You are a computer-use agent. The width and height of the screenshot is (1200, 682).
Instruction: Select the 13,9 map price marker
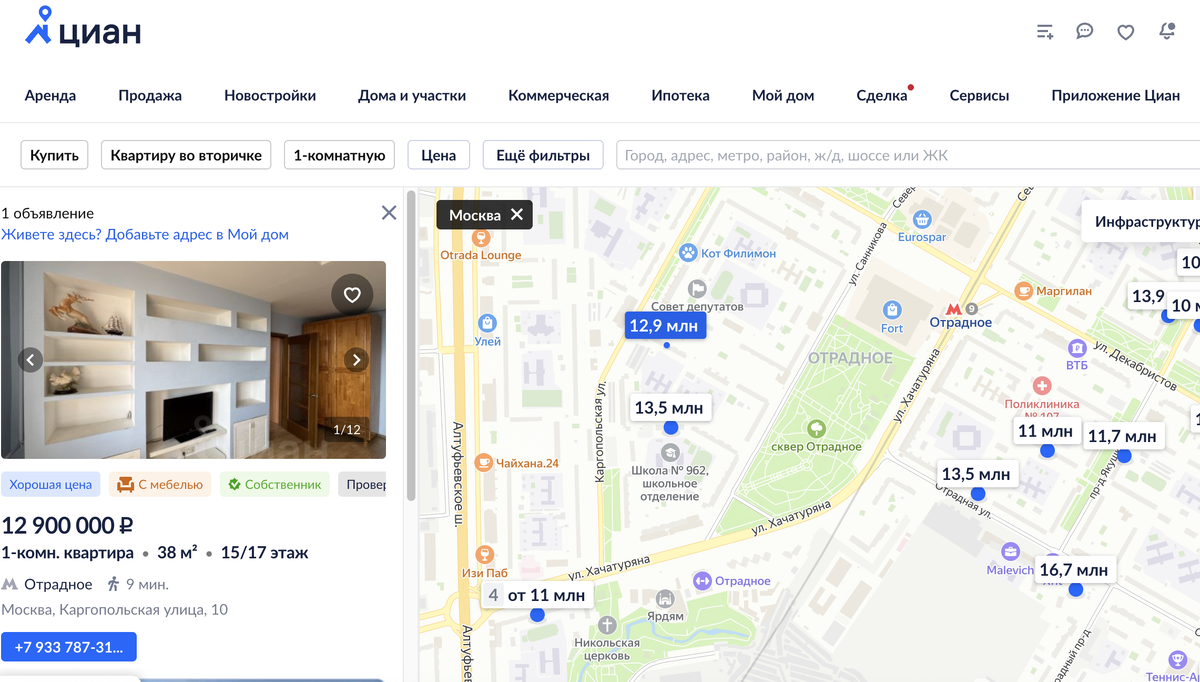point(1148,297)
